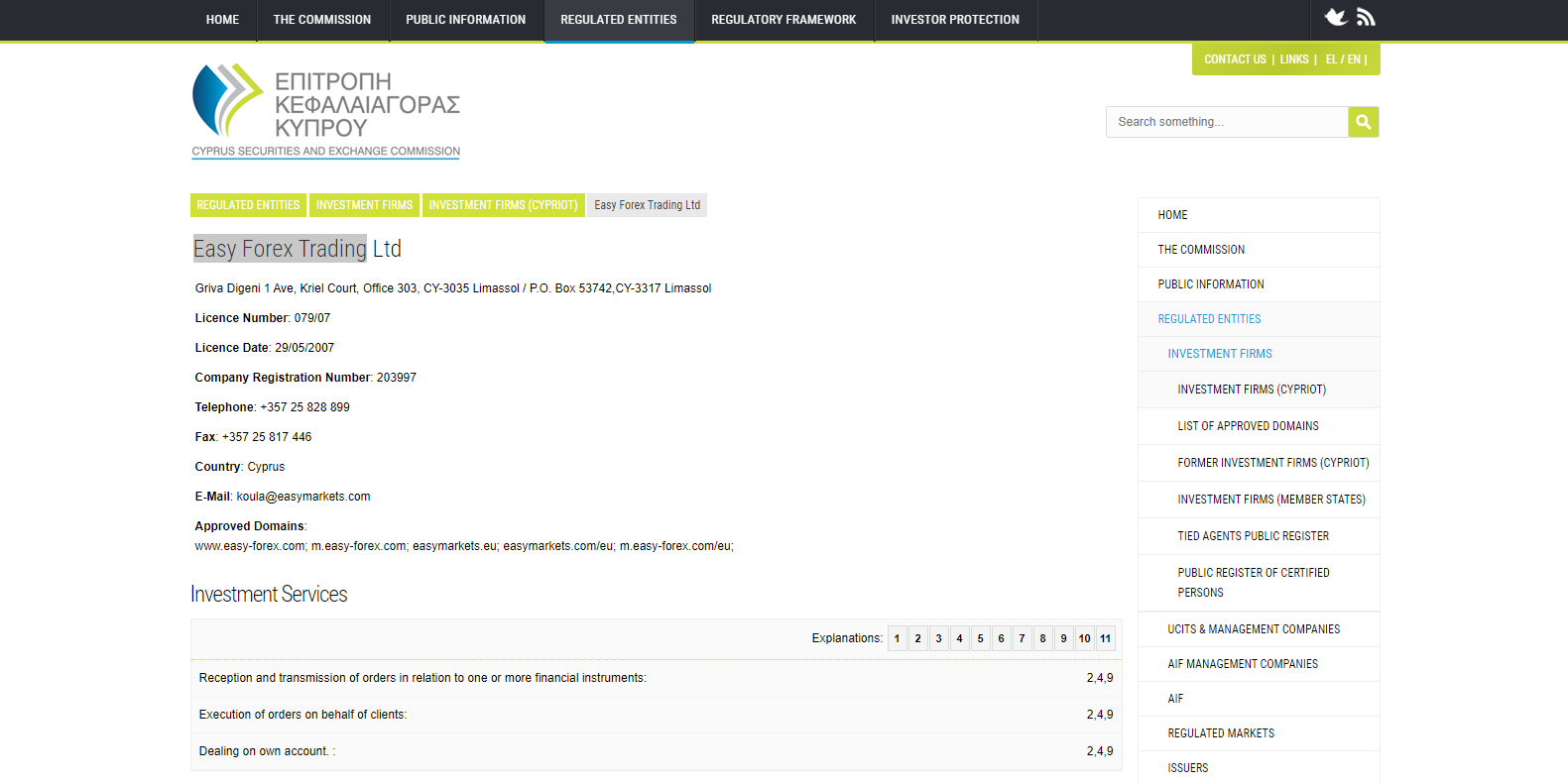Image resolution: width=1568 pixels, height=784 pixels.
Task: Open Public Register of Certified Persons
Action: click(x=1259, y=583)
